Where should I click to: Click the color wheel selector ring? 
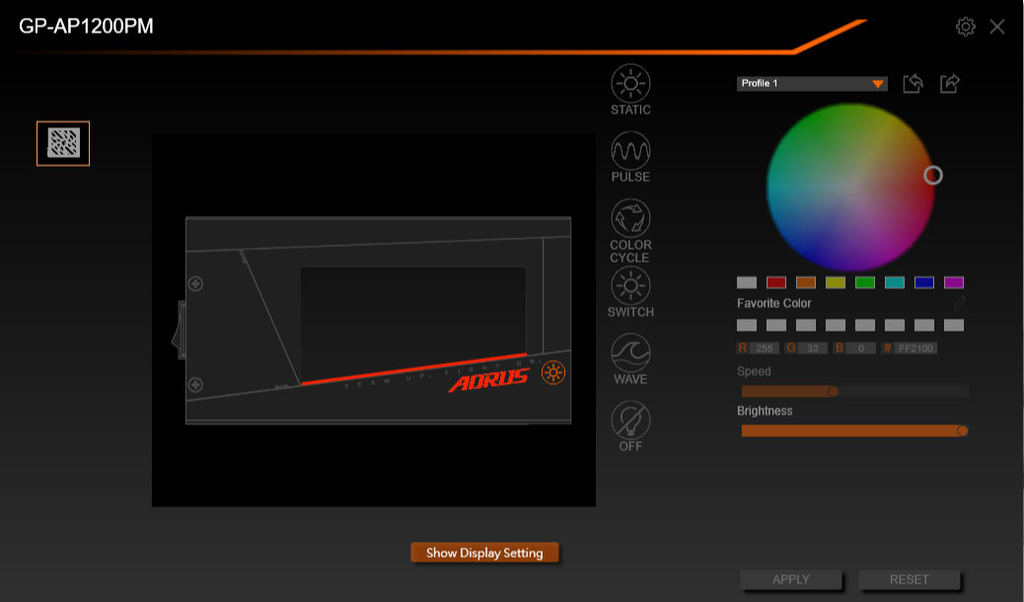933,175
